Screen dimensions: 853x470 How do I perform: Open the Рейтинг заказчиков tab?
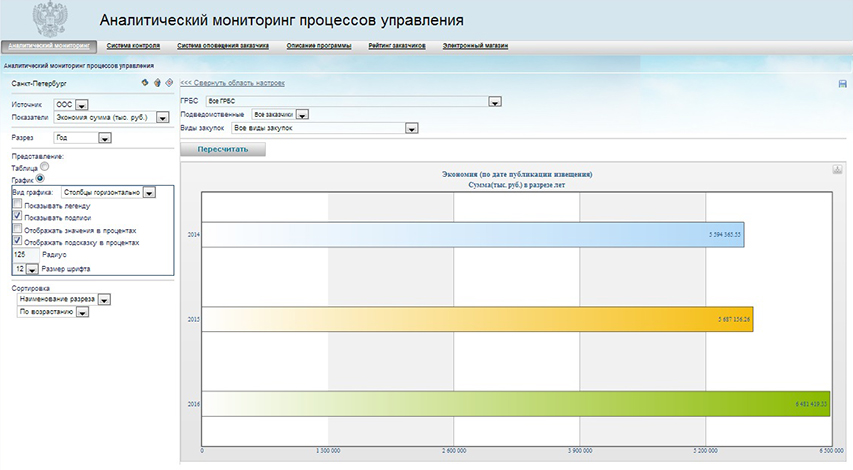coord(397,46)
